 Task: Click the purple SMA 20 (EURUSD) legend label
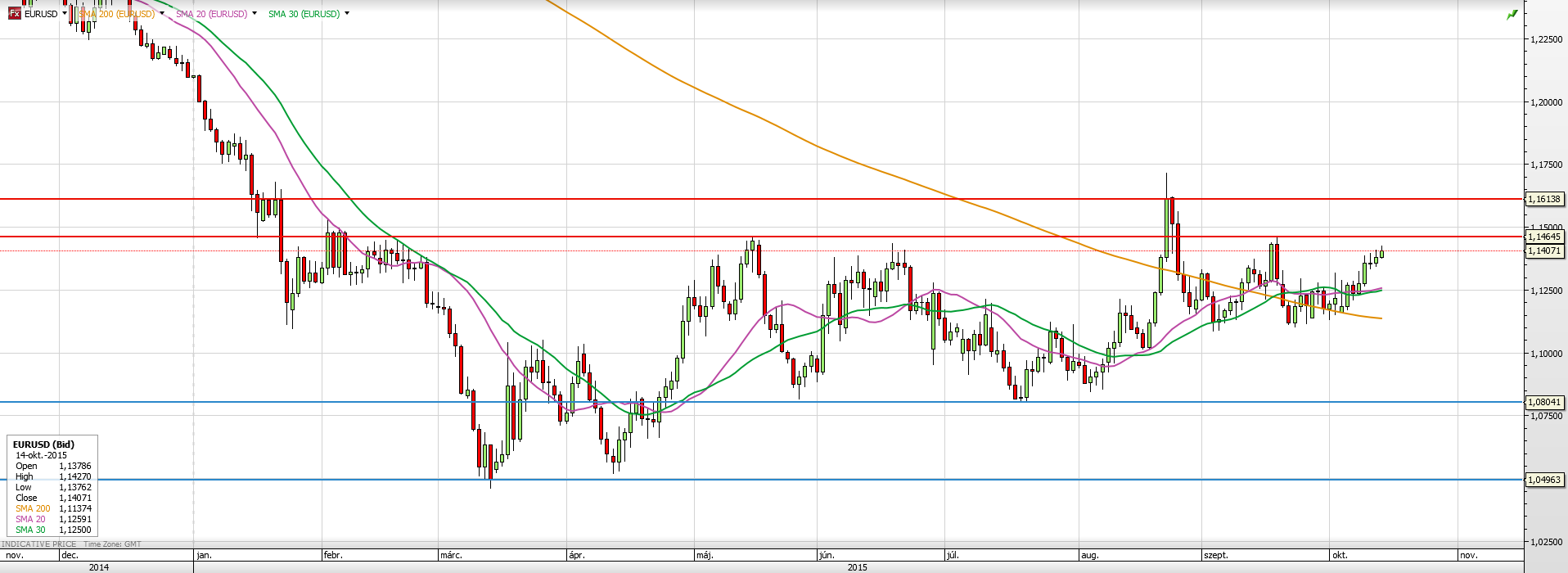point(211,14)
